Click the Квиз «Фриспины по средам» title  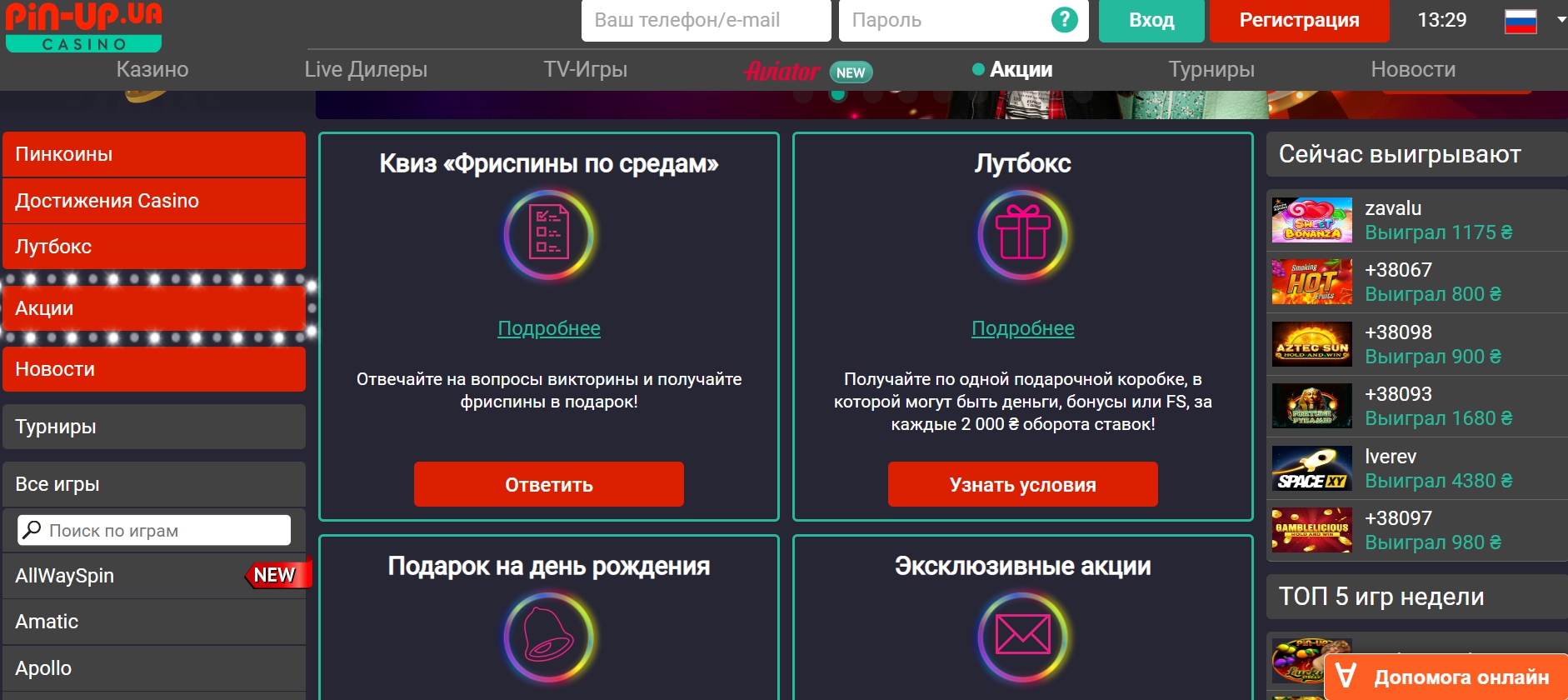(x=549, y=163)
